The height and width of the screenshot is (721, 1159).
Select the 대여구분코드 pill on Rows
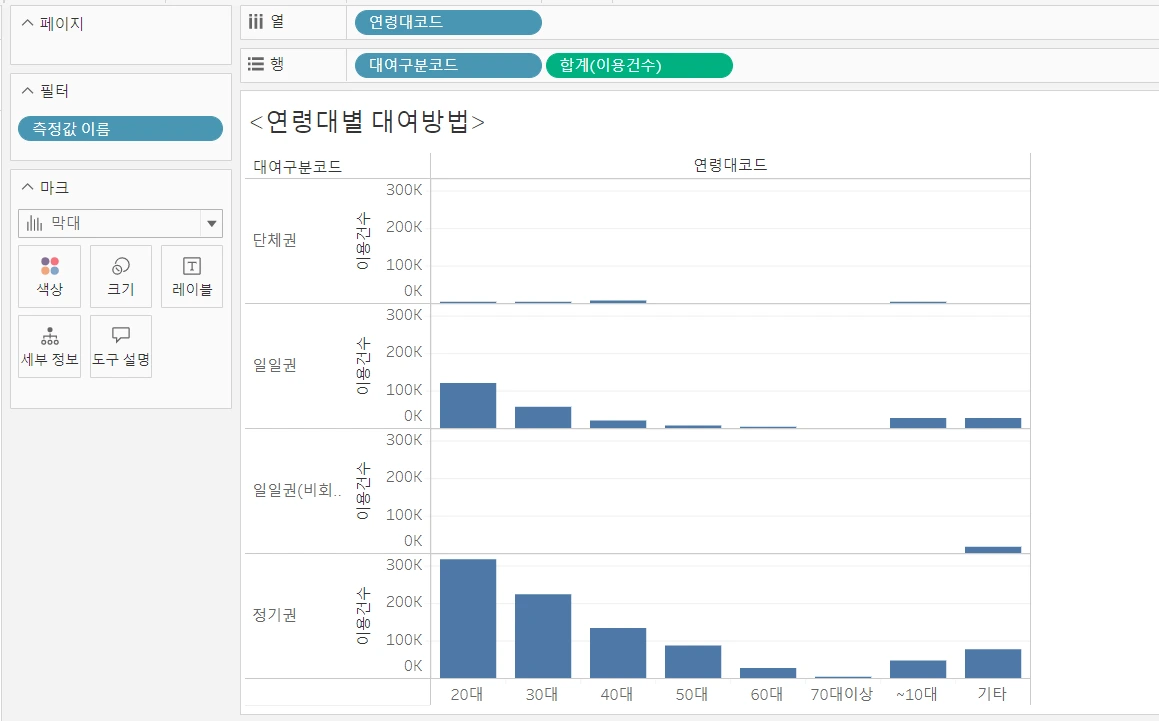click(447, 64)
